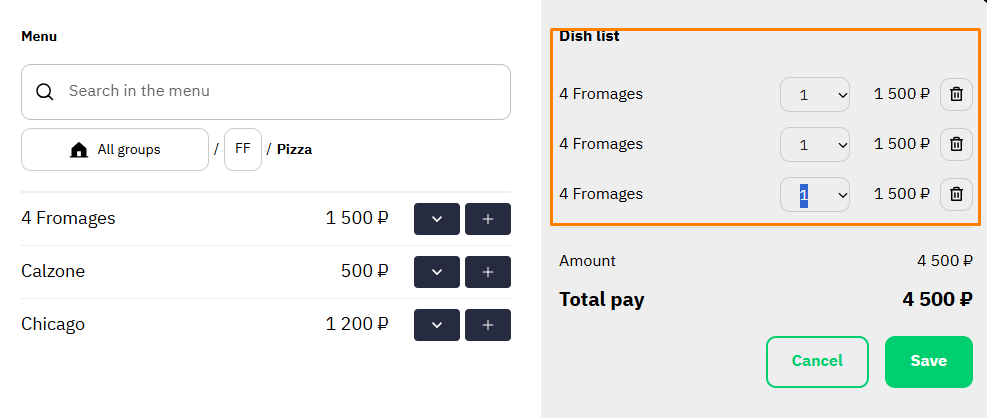The width and height of the screenshot is (987, 418).
Task: Open quantity dropdown of second dish
Action: pos(815,144)
